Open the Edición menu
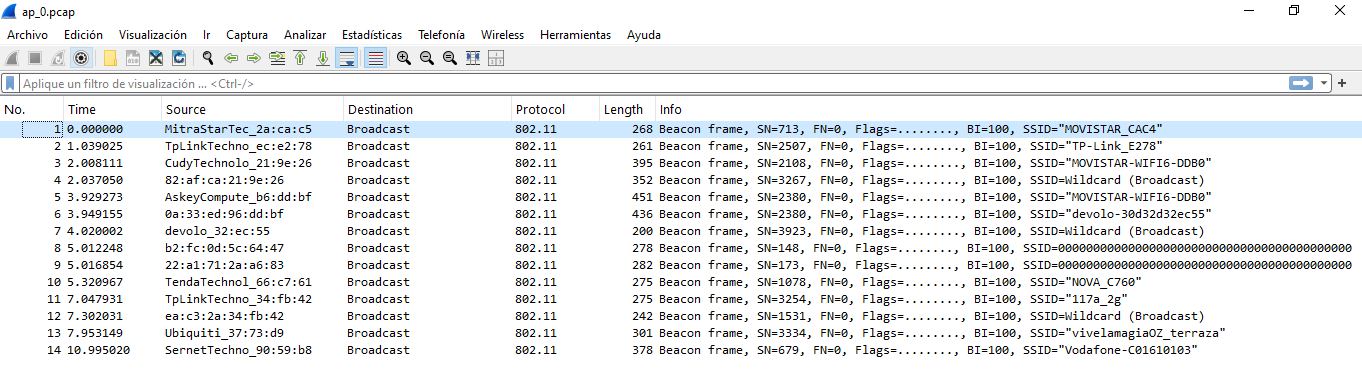This screenshot has height=390, width=1362. pyautogui.click(x=83, y=35)
